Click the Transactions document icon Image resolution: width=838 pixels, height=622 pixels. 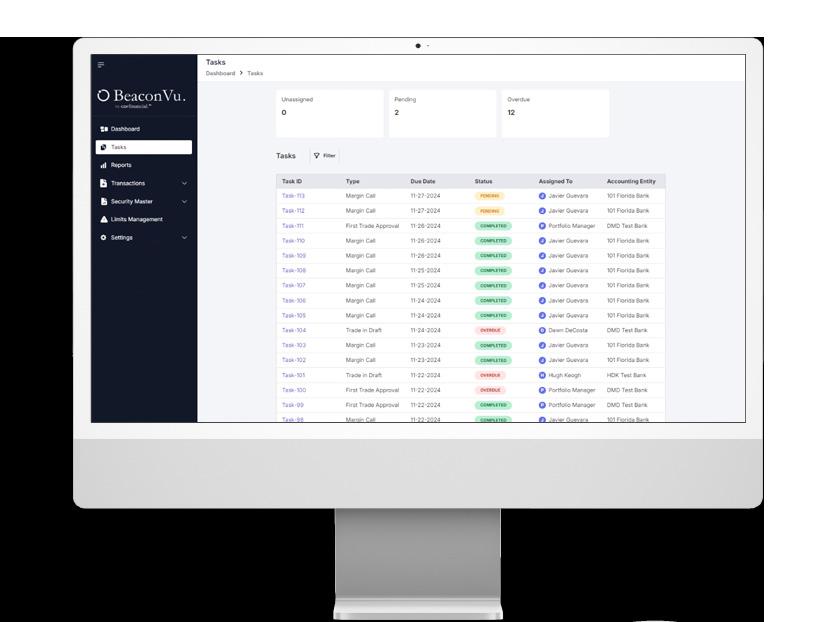click(104, 183)
